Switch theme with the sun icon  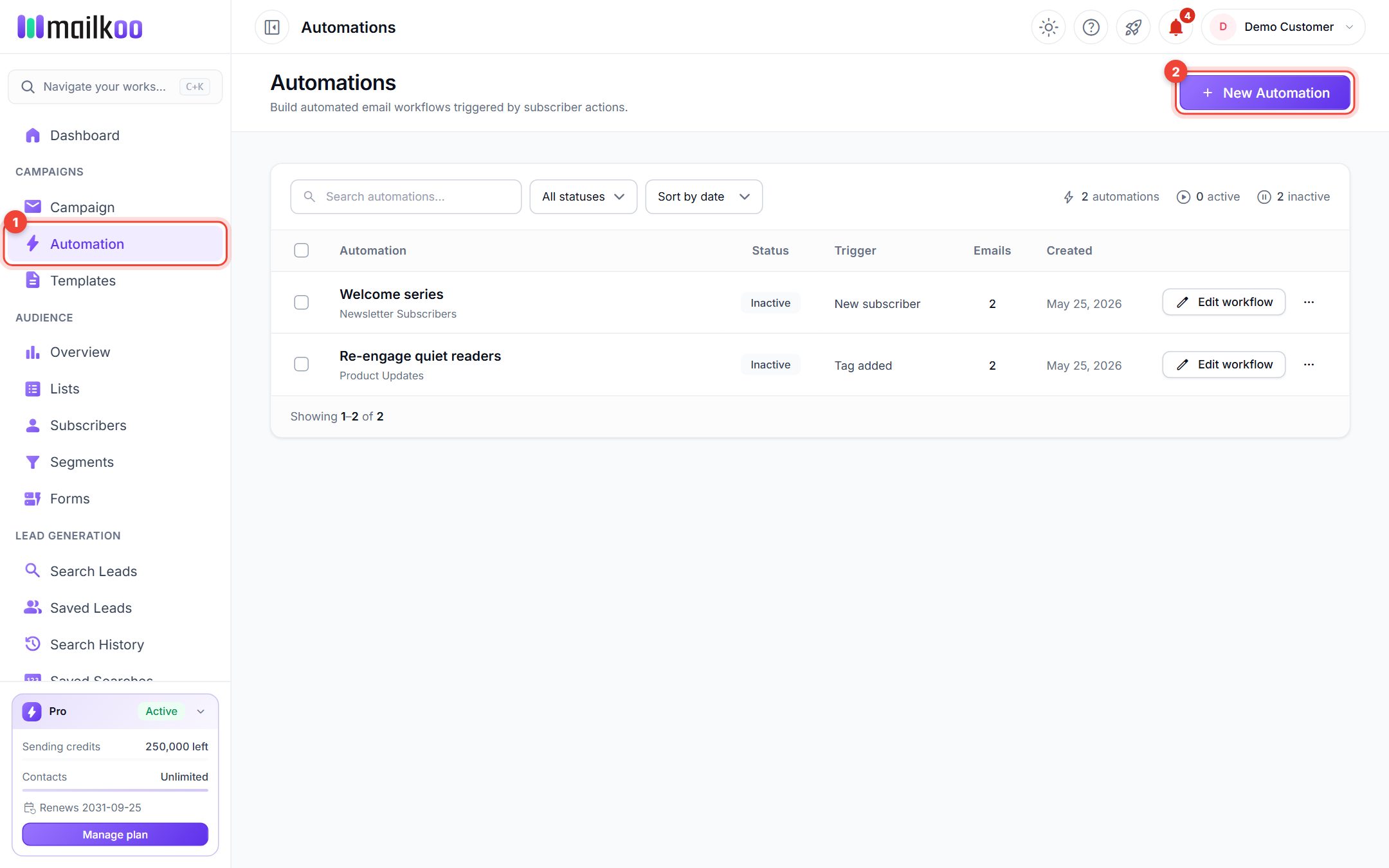point(1048,27)
